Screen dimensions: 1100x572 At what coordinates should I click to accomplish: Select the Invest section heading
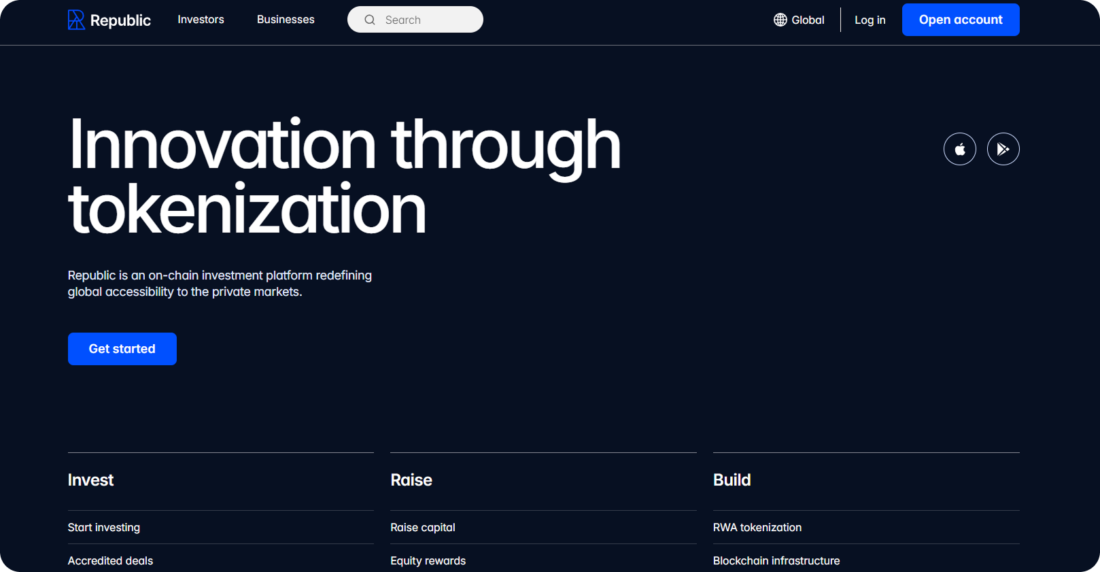click(90, 480)
